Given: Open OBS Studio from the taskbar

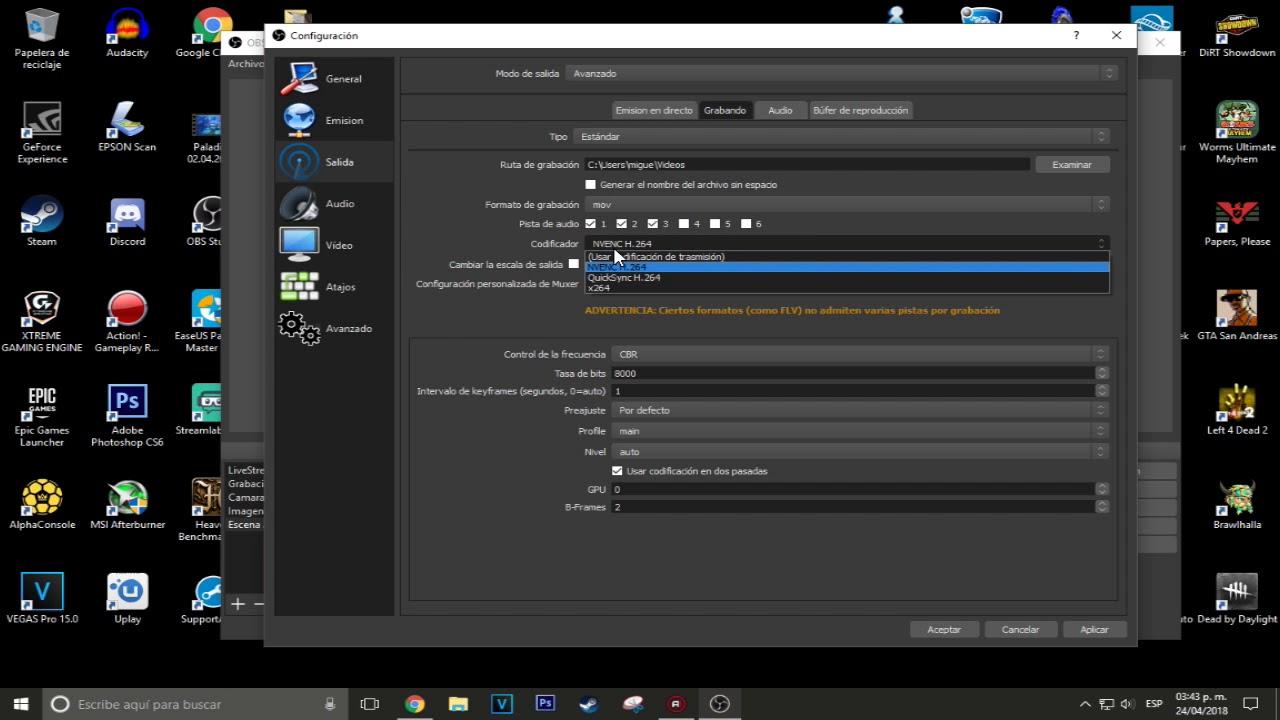Looking at the screenshot, I should coord(720,704).
